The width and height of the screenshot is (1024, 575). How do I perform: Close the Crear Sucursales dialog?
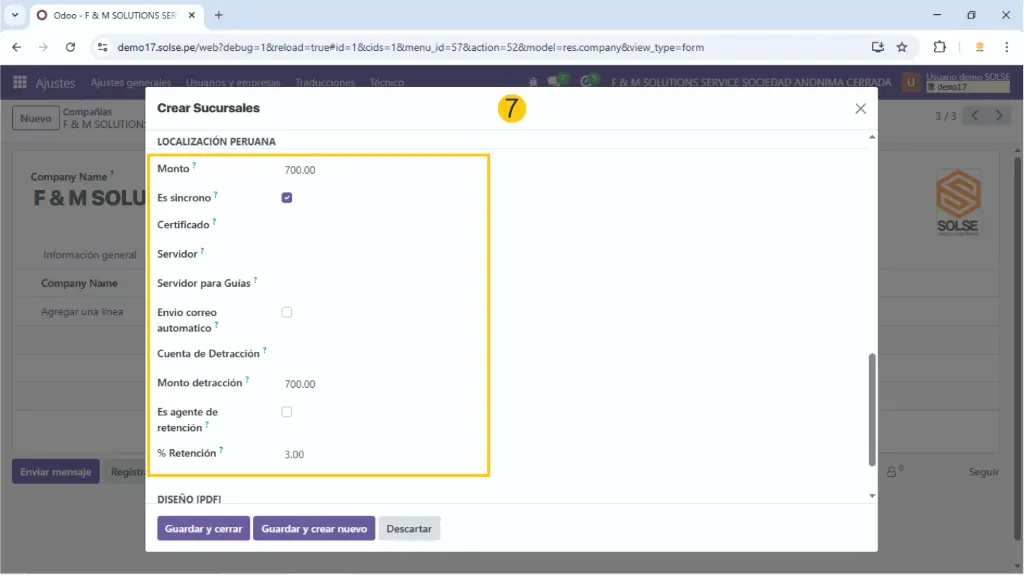tap(860, 109)
